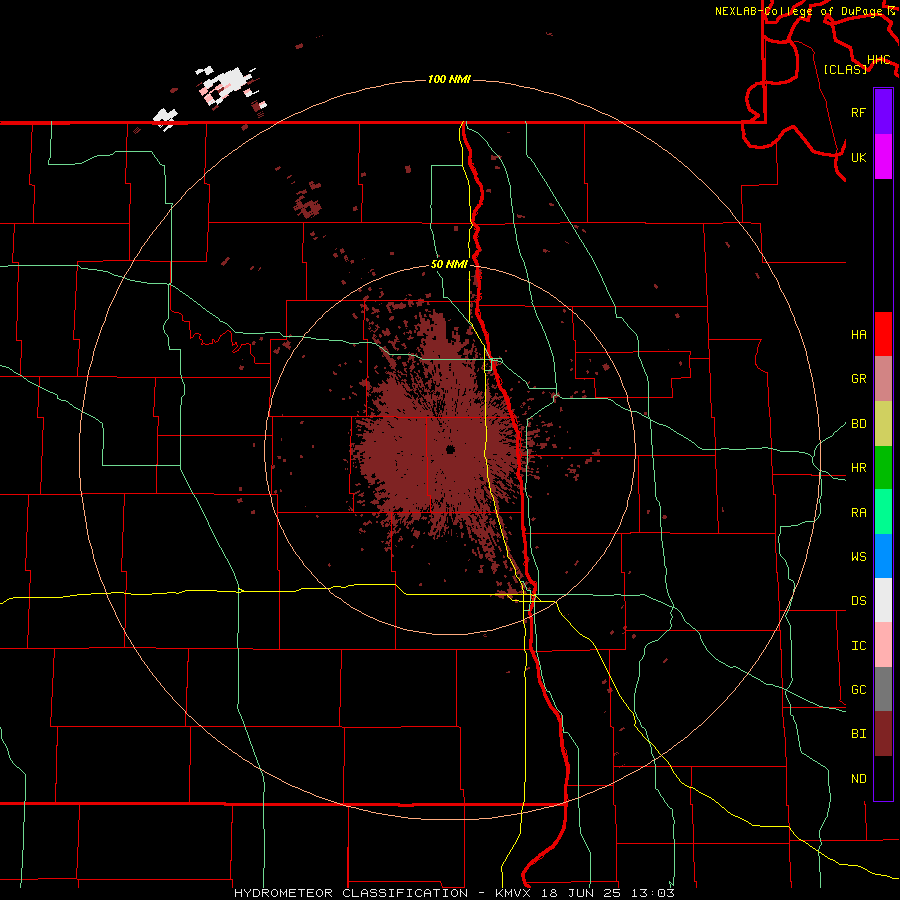Screen dimensions: 900x900
Task: Pick the HR green legend swatch
Action: pos(883,468)
